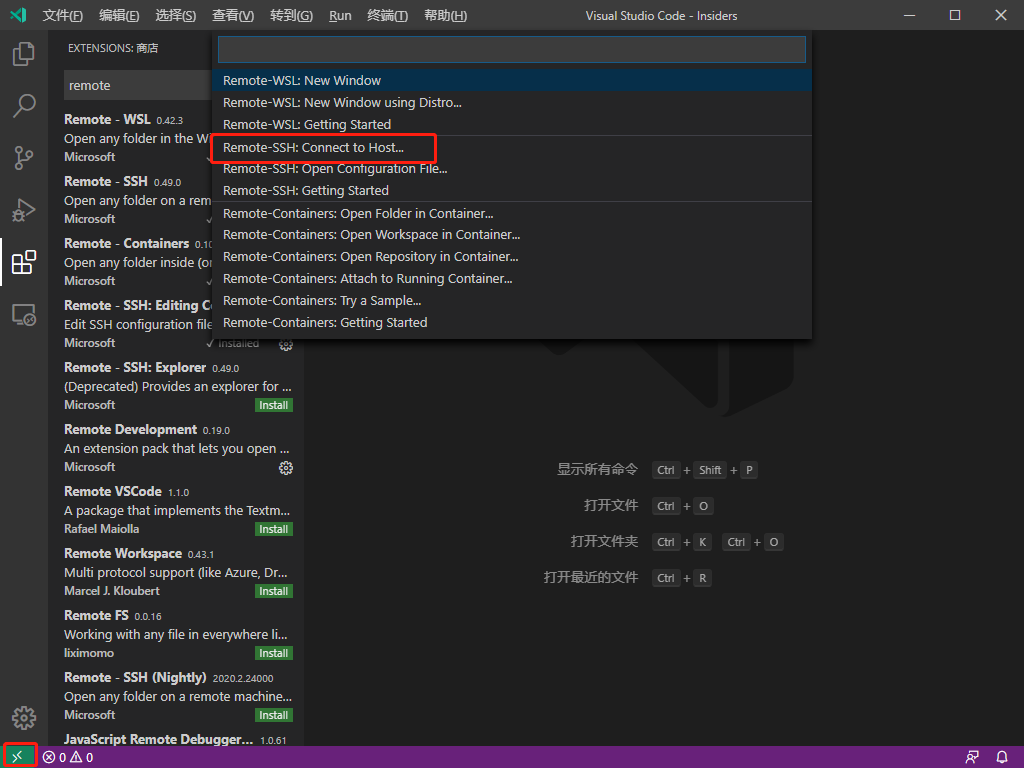Select 'Remote-WSL: New Window' command
Screen dimensions: 1024x768
511,80
